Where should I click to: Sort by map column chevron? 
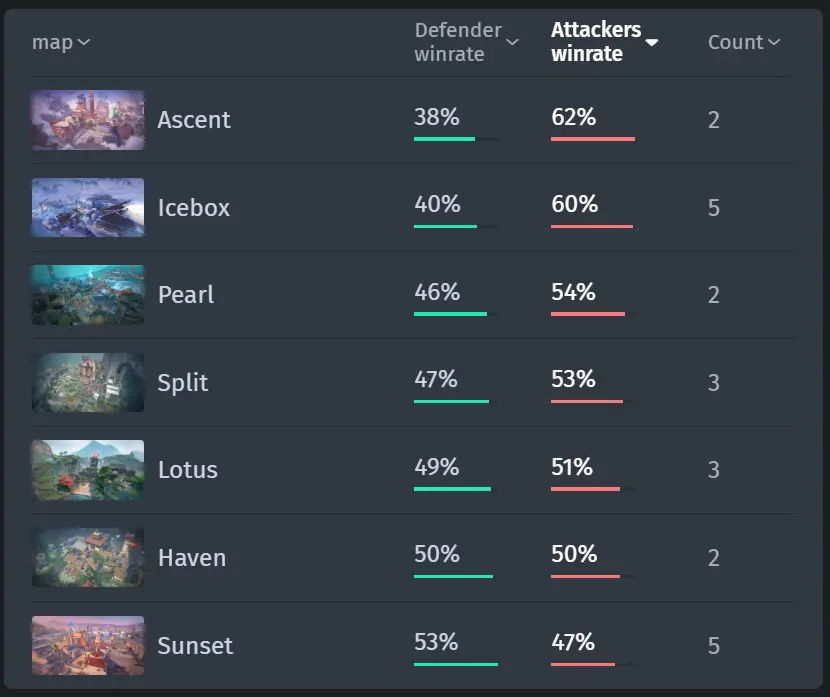click(84, 42)
